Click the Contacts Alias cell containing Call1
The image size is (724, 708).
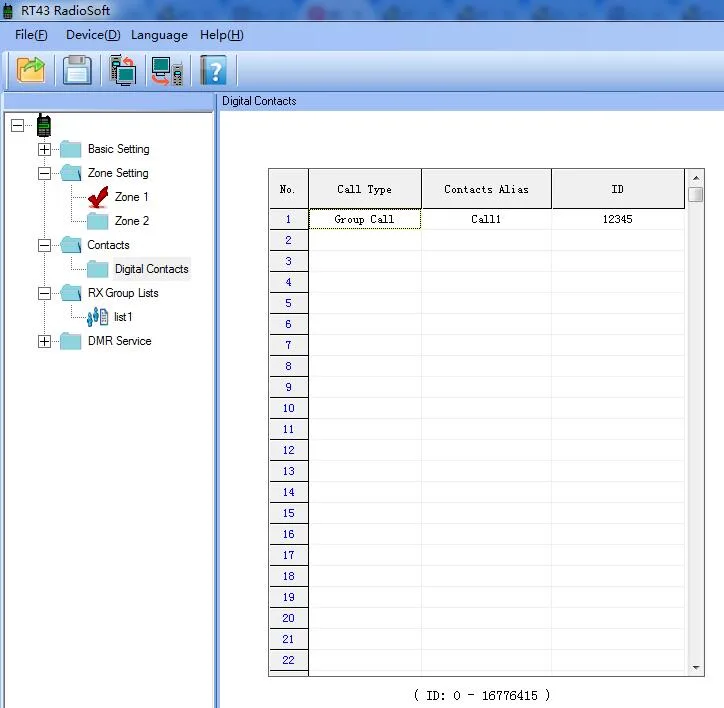pyautogui.click(x=486, y=219)
